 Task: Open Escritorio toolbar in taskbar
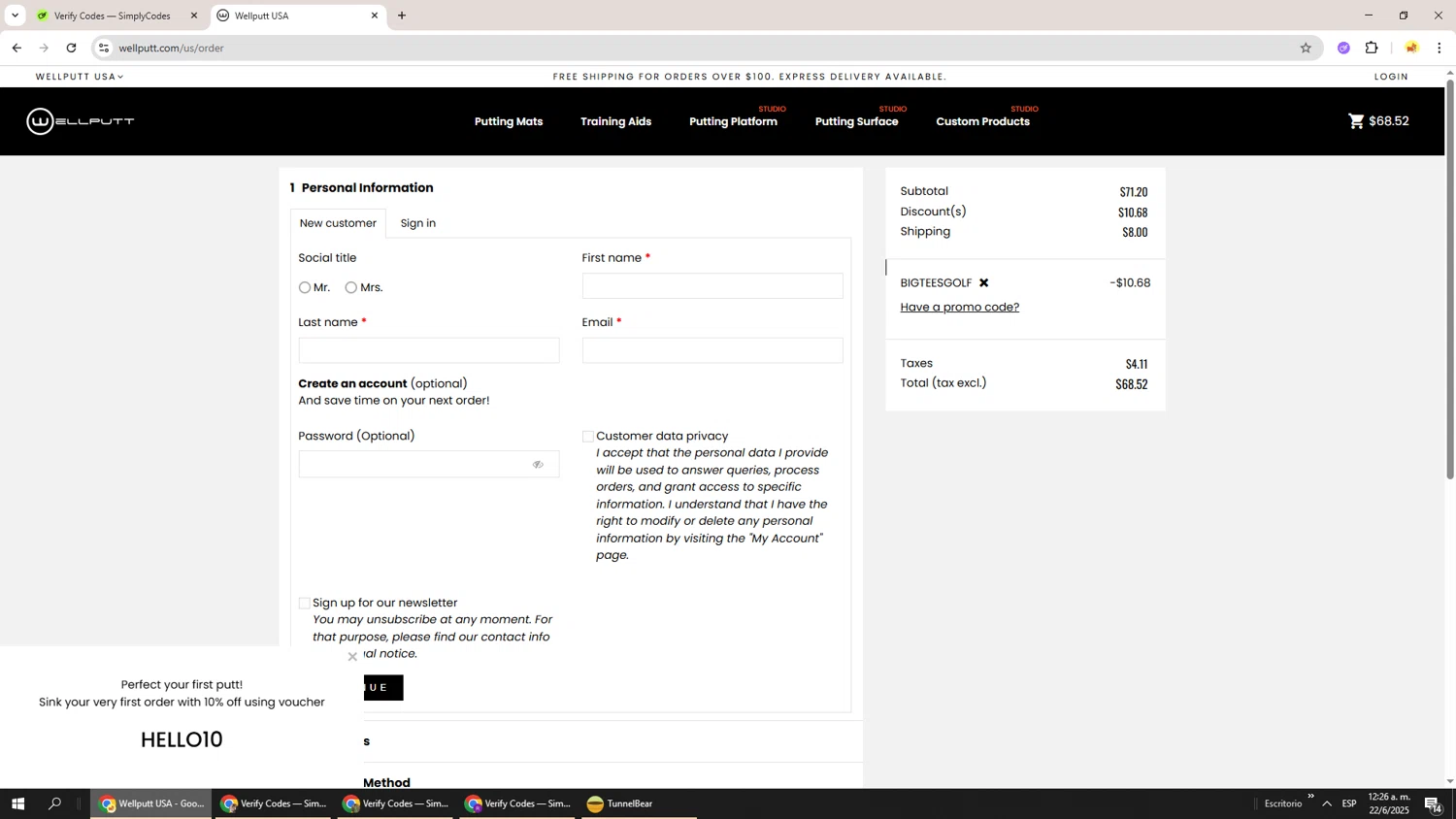click(x=1283, y=803)
